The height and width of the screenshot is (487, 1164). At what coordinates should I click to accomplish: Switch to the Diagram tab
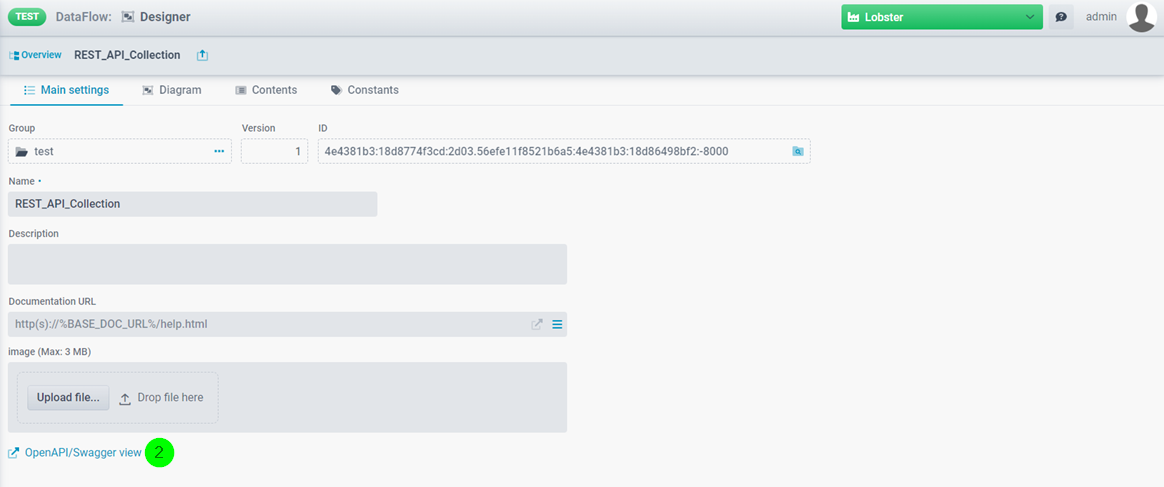click(x=172, y=90)
